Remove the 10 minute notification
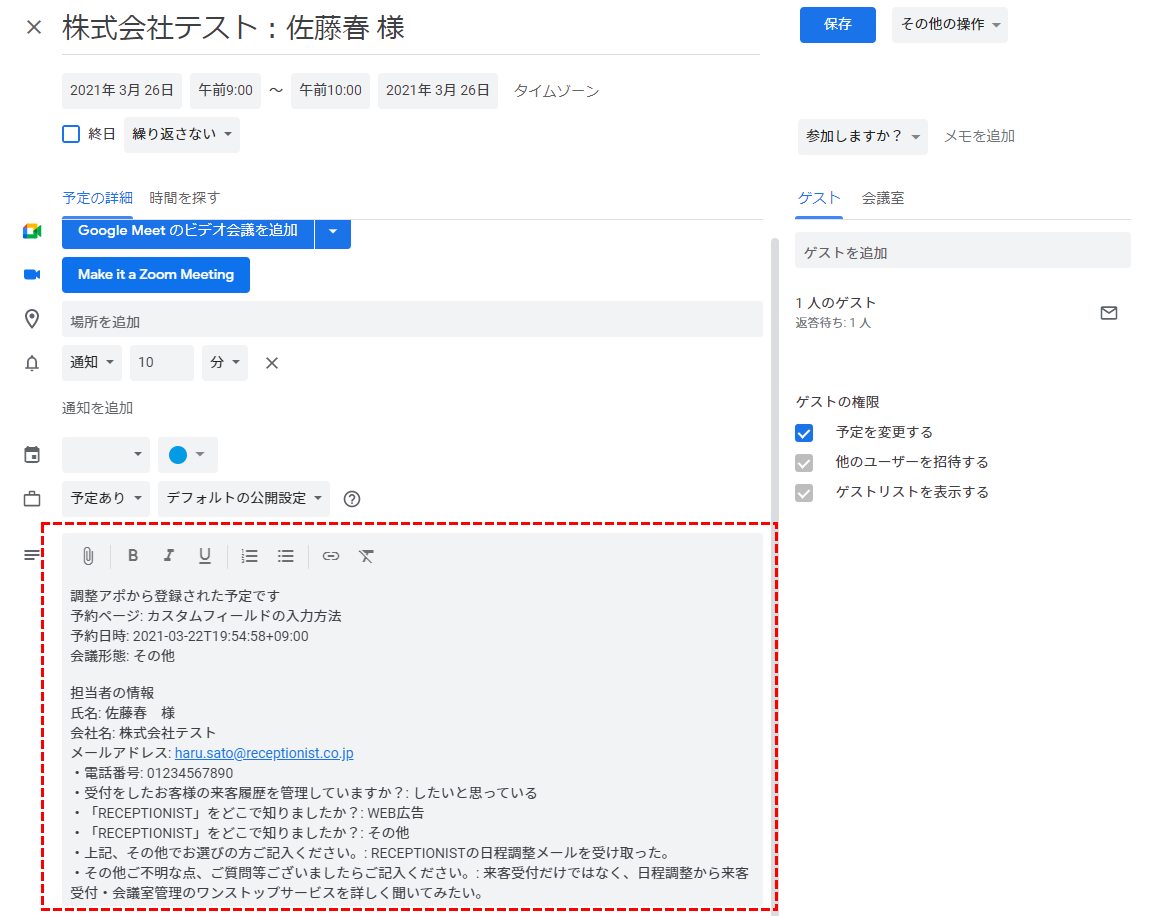 point(271,363)
